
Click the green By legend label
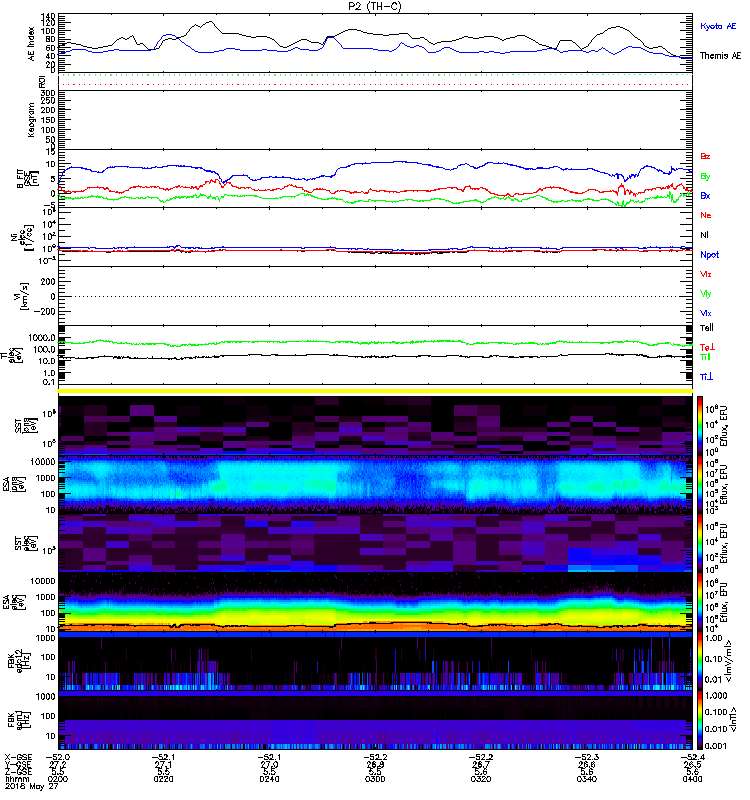(x=705, y=177)
